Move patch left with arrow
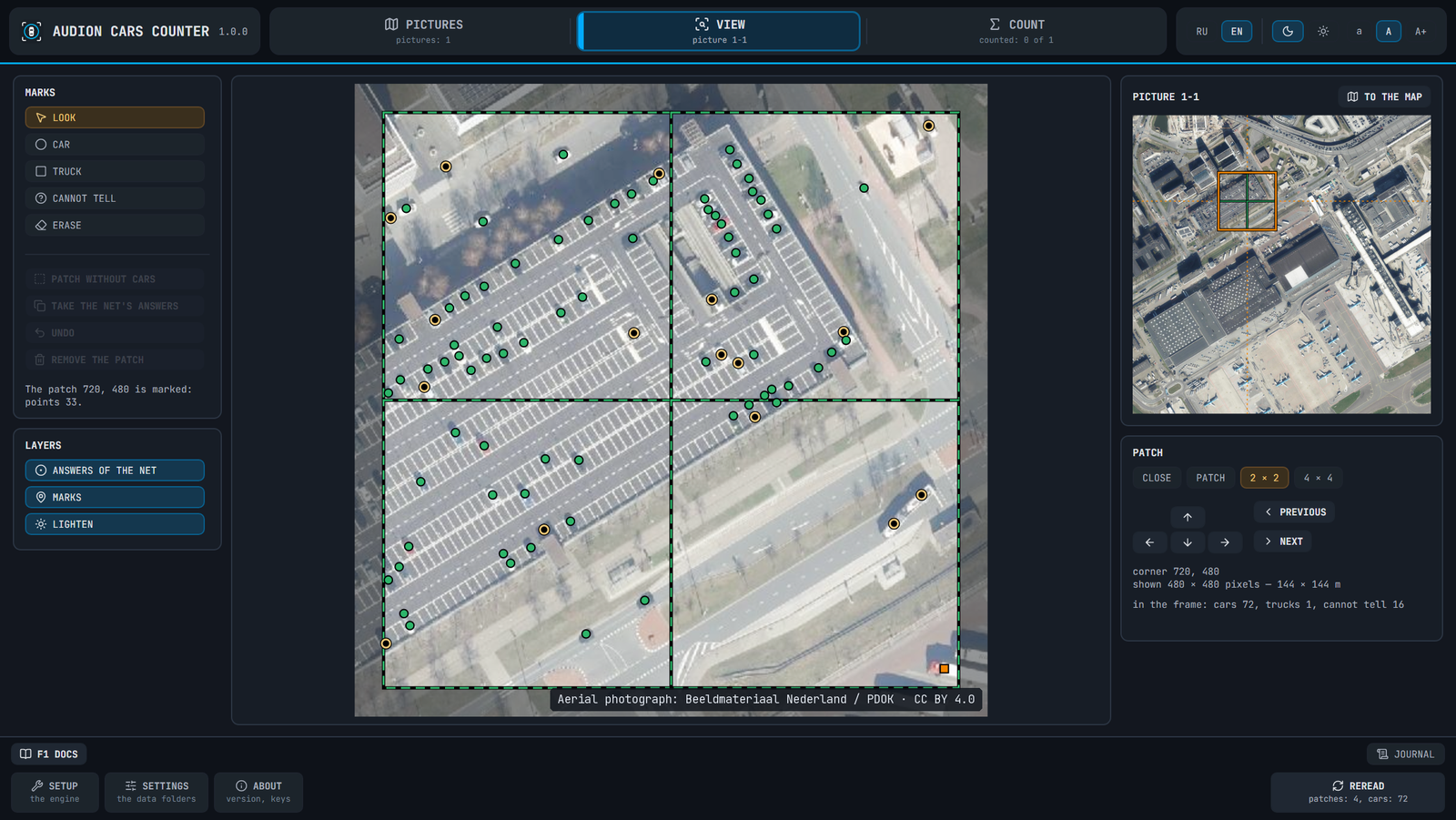 (1149, 542)
